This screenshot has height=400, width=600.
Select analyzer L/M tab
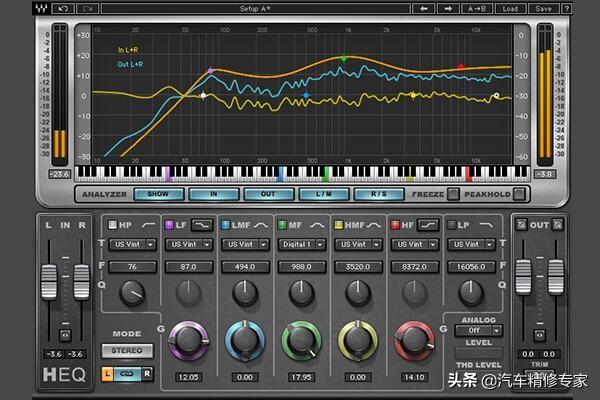point(324,194)
